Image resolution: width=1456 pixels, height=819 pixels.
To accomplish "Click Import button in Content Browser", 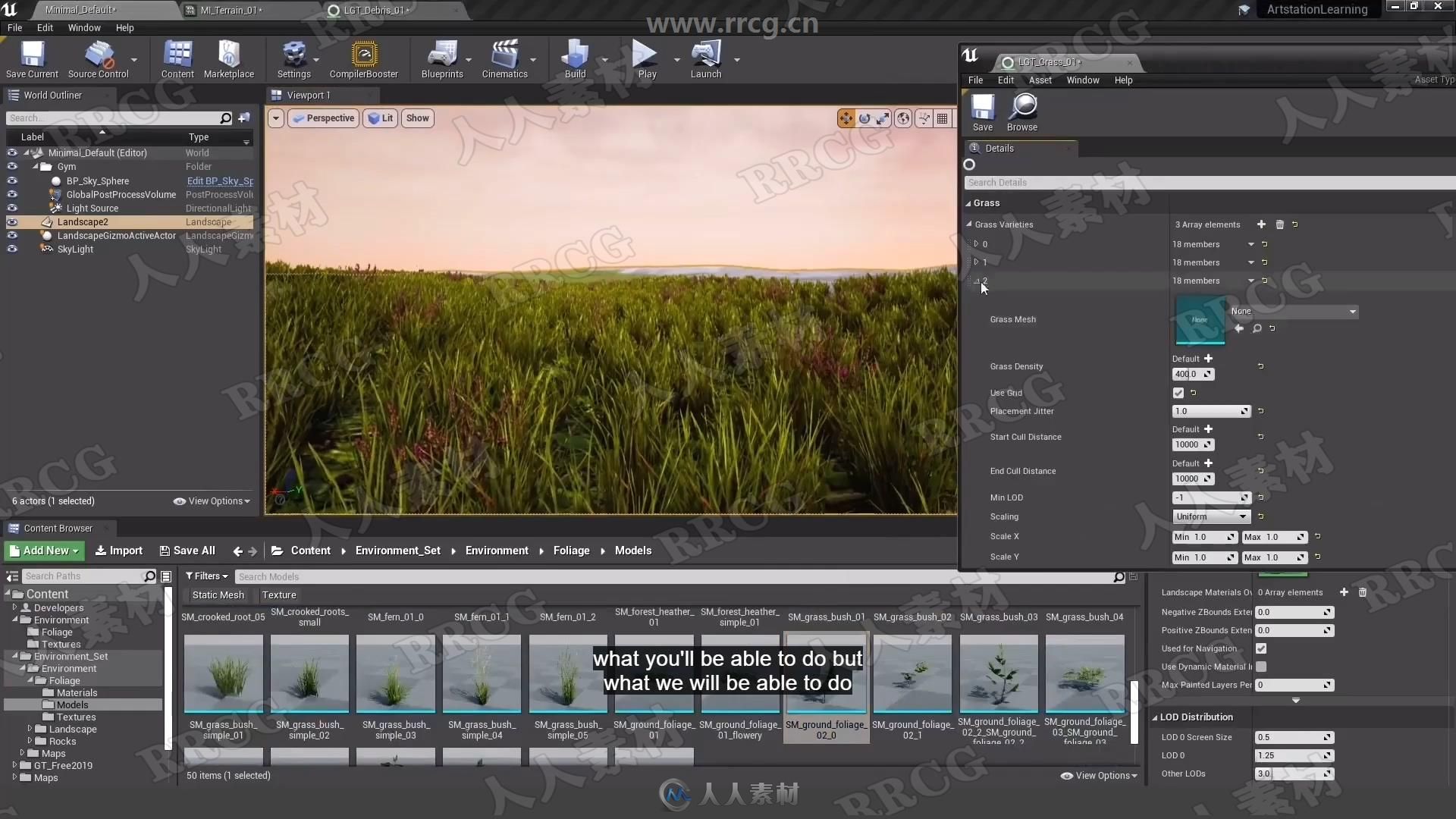I will click(x=118, y=550).
